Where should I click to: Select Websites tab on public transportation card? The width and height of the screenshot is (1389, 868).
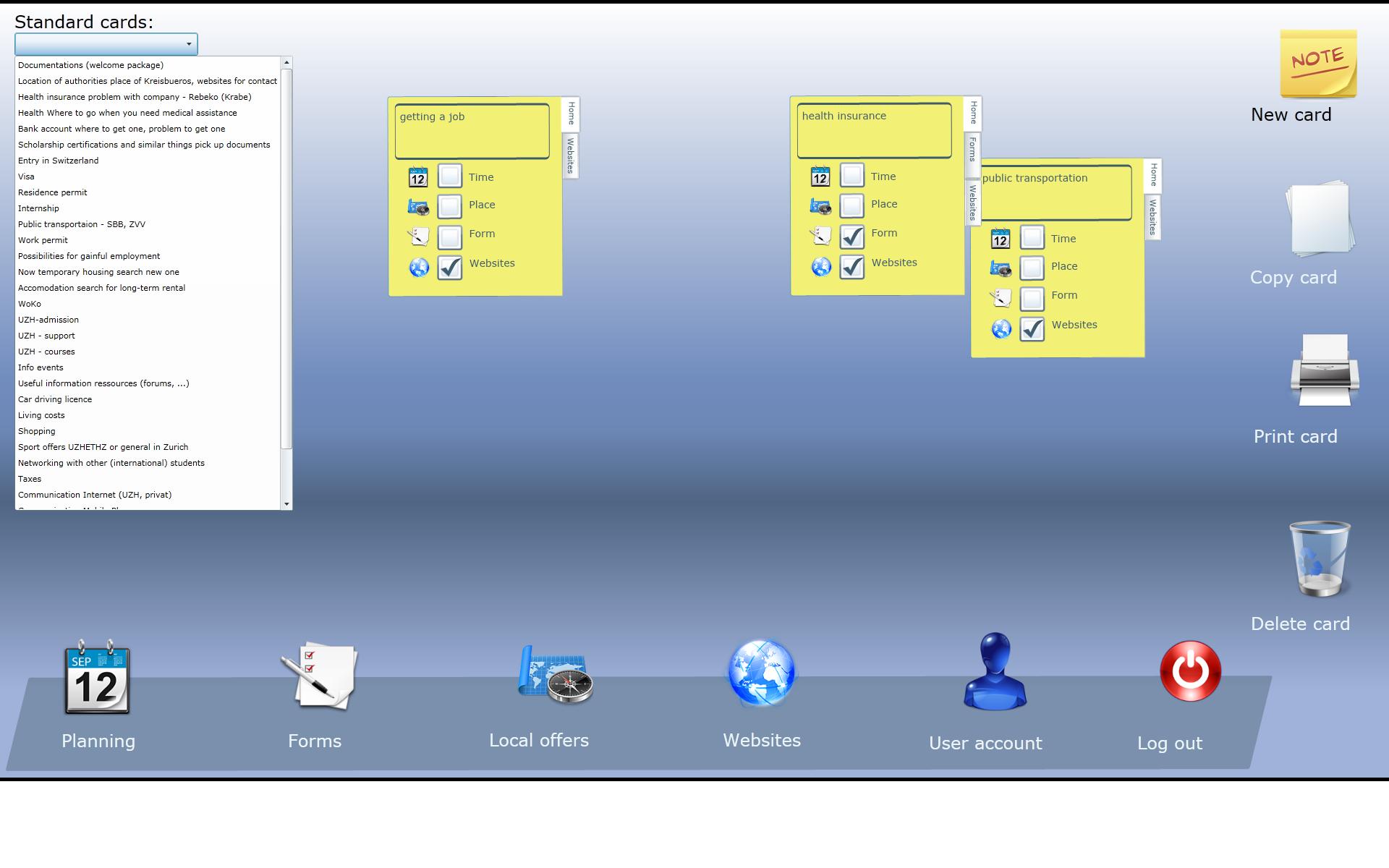1153,217
